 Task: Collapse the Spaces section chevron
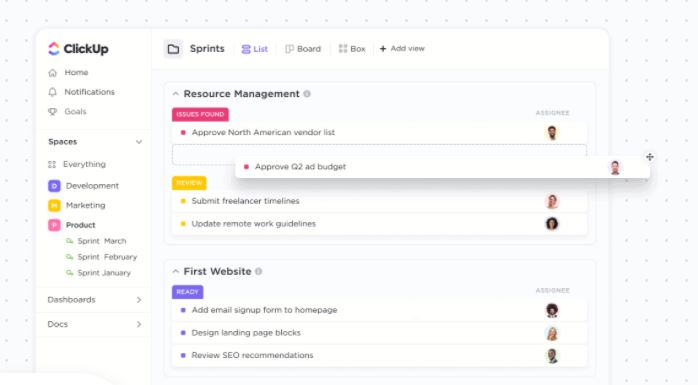coord(139,142)
